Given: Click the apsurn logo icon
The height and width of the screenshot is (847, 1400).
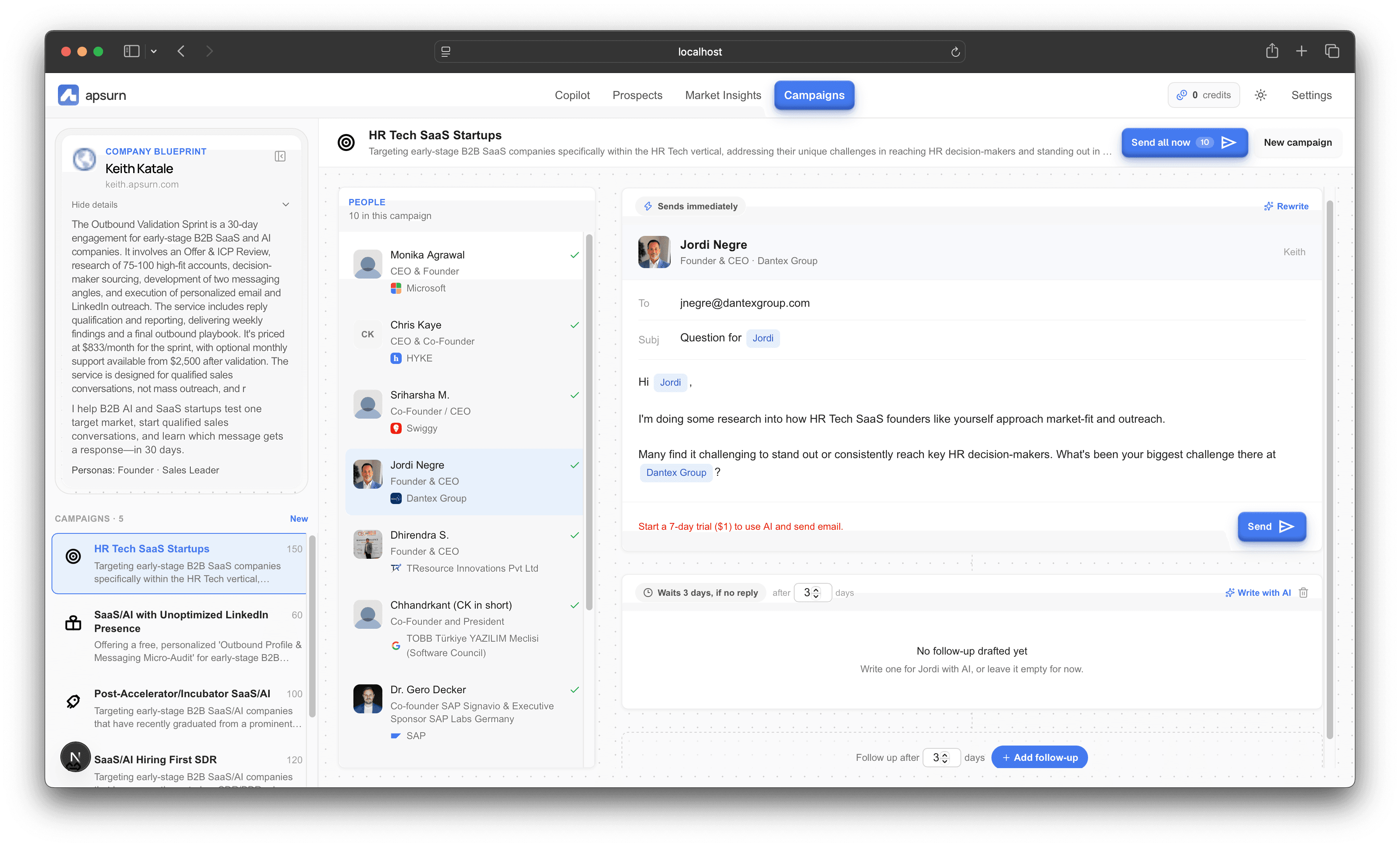Looking at the screenshot, I should 68,95.
